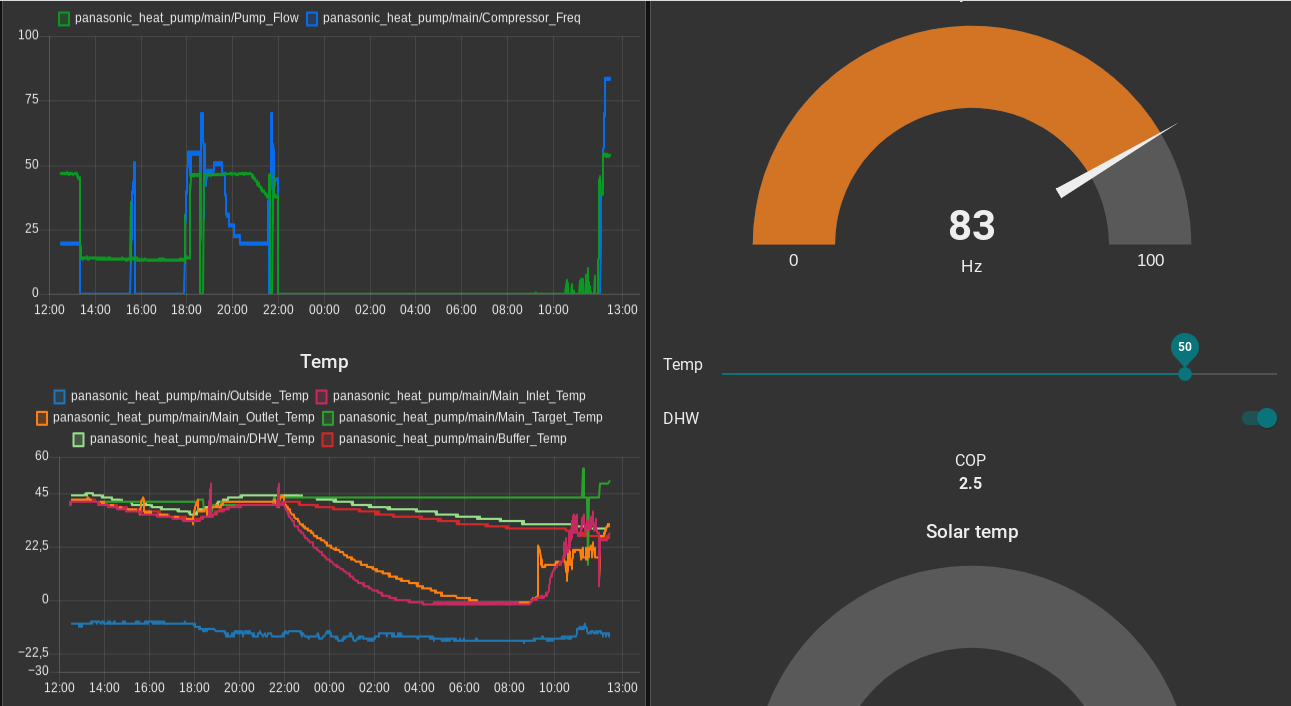This screenshot has height=706, width=1291.
Task: Click the Main_Outlet_Temp orange legend box
Action: [x=42, y=417]
